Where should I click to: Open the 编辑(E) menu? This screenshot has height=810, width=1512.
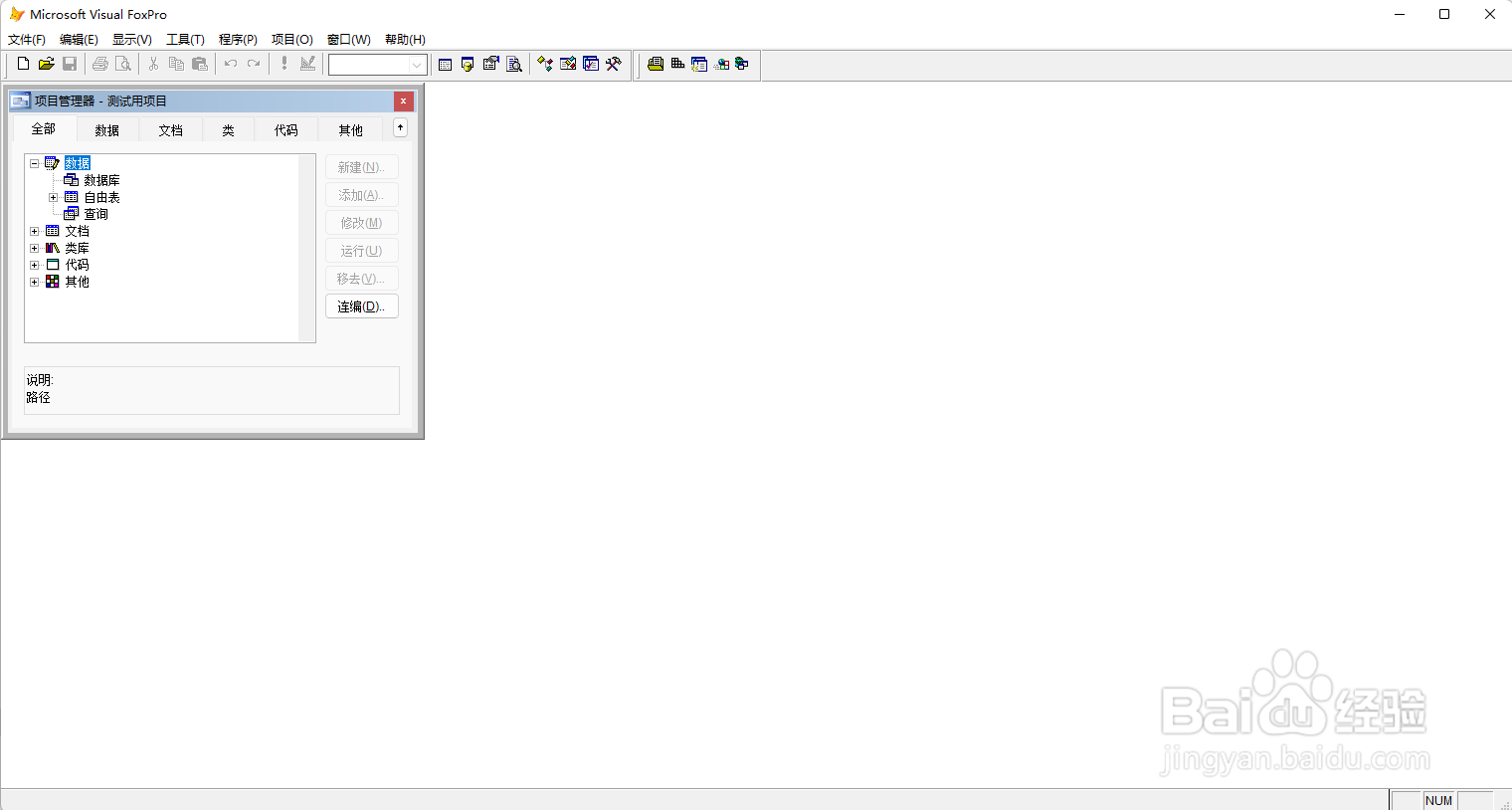79,40
